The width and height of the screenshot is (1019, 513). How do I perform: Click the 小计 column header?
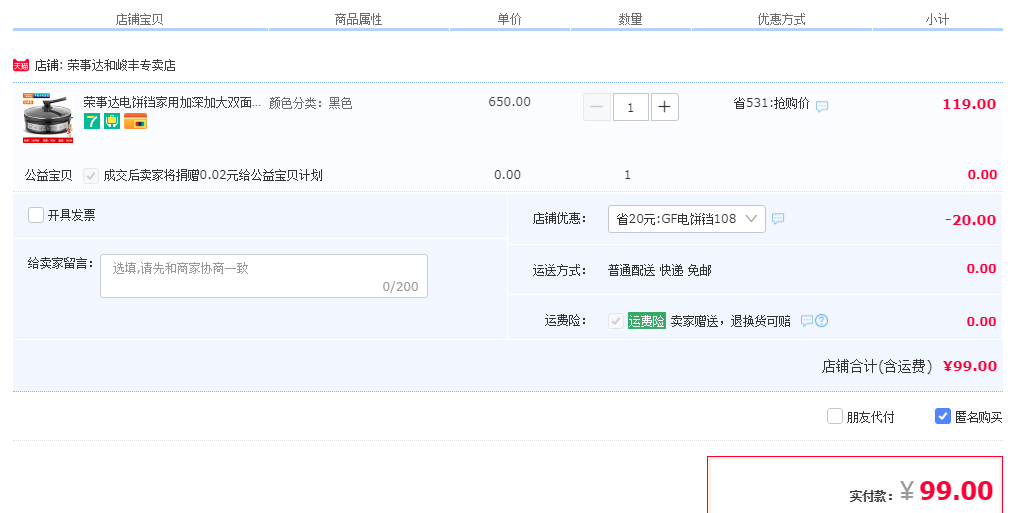pos(937,20)
